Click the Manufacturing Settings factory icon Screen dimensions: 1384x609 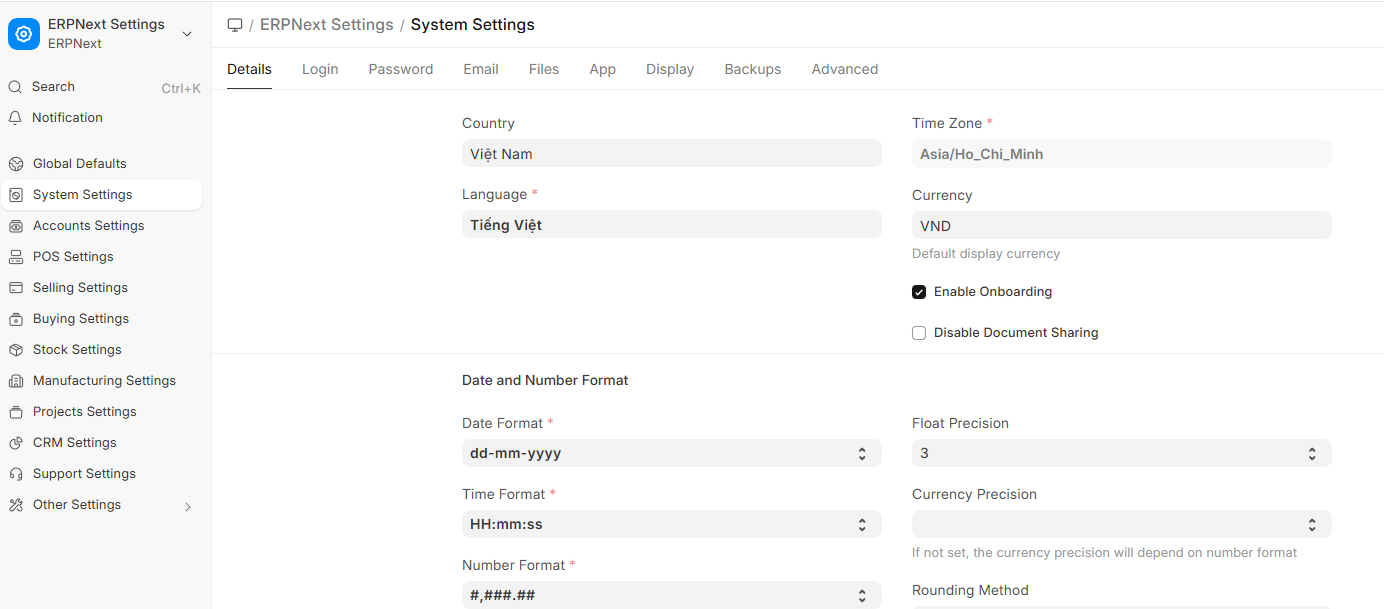pyautogui.click(x=16, y=381)
